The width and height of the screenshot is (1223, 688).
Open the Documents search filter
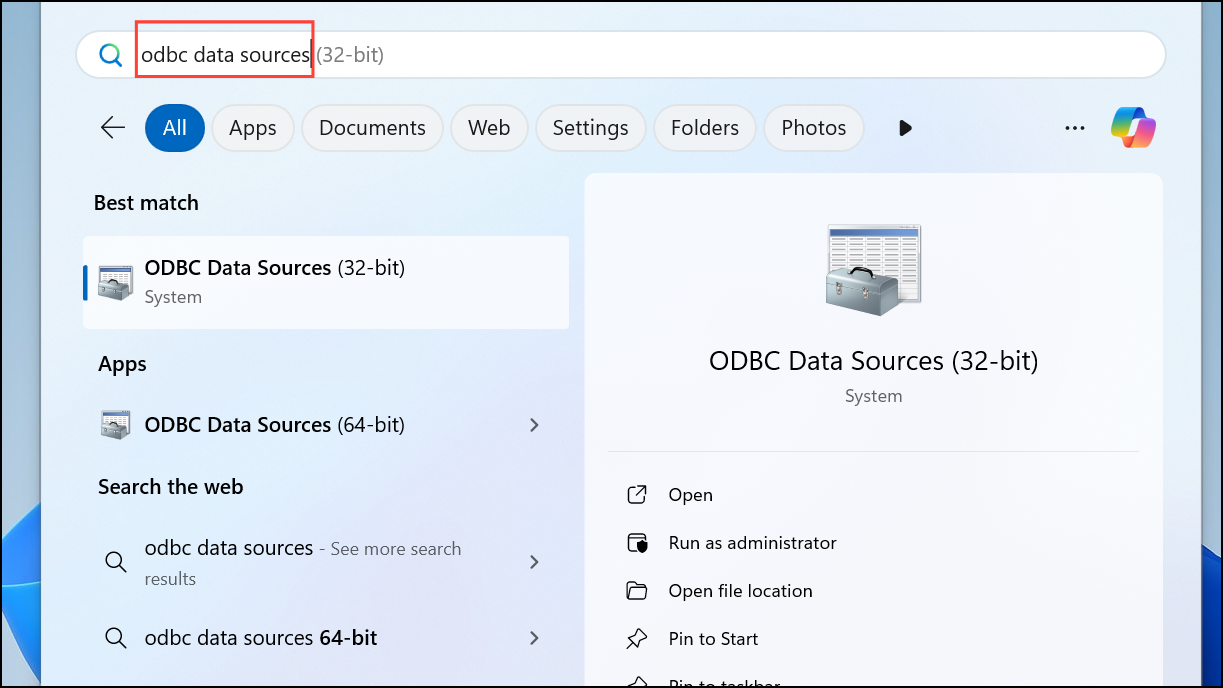[x=372, y=127]
